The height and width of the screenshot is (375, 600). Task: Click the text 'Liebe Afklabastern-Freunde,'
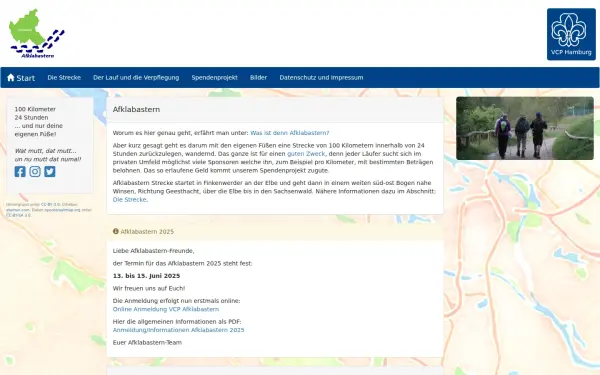[153, 251]
